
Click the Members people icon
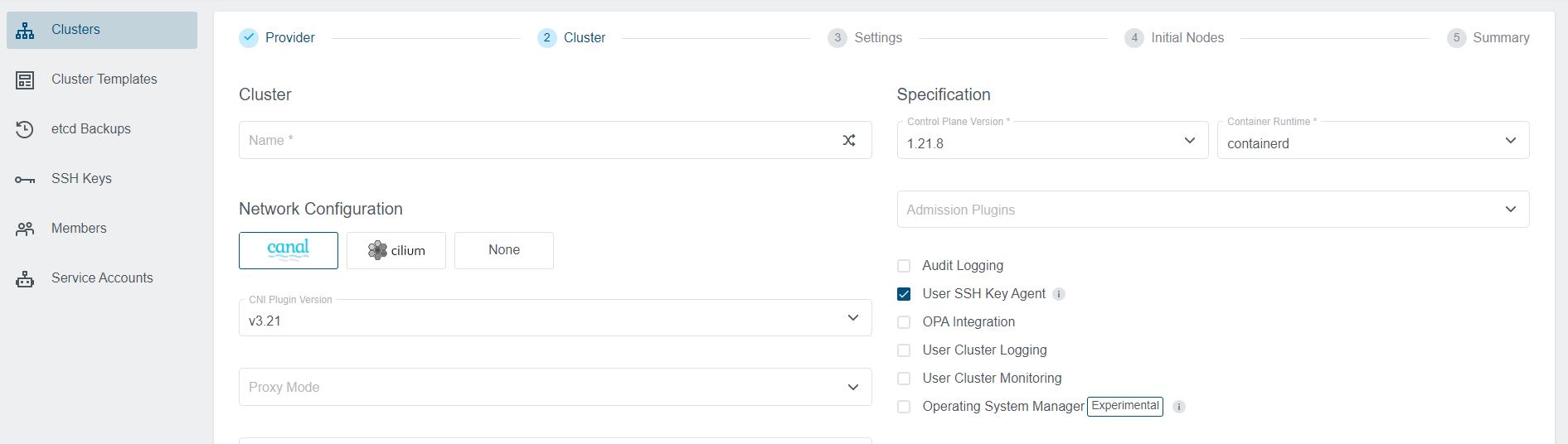pos(25,229)
